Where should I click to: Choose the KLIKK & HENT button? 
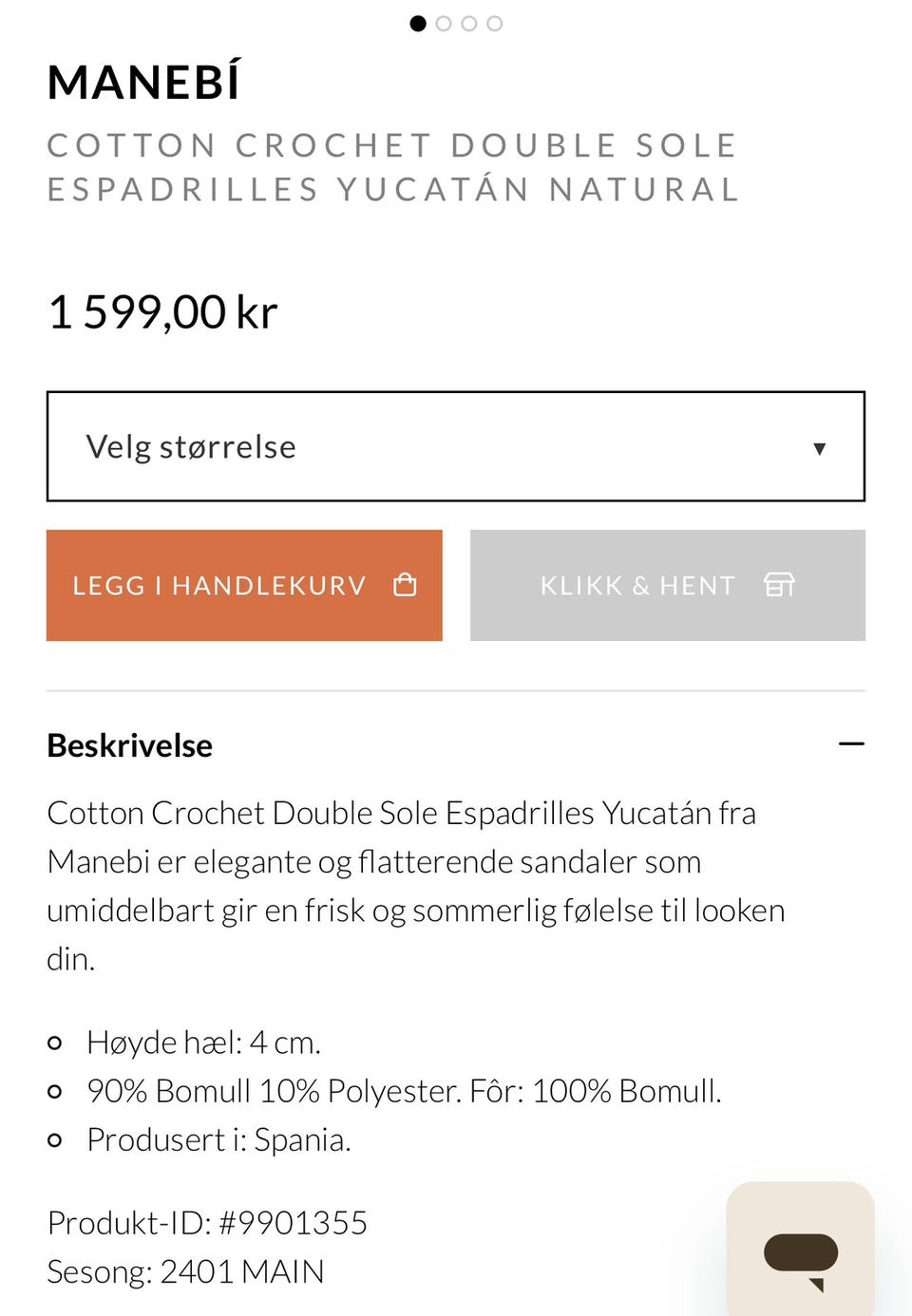tap(668, 585)
